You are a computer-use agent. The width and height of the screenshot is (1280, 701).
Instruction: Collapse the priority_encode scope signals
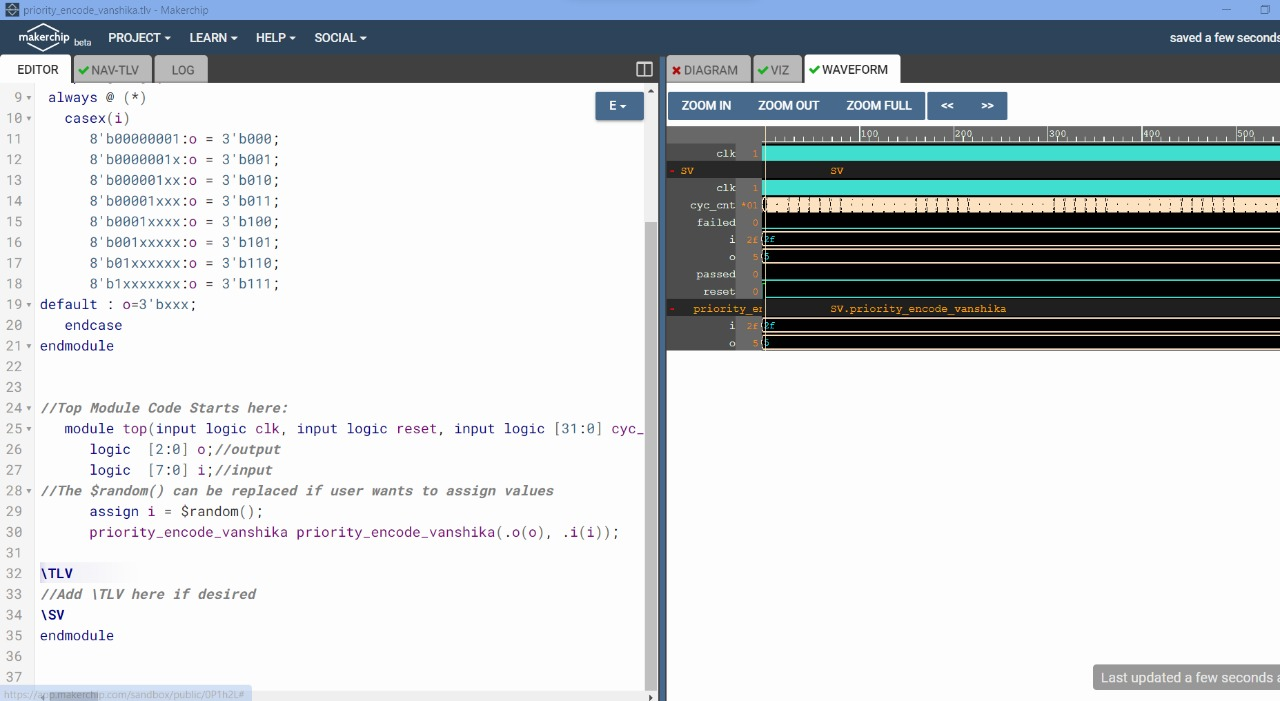[x=672, y=308]
